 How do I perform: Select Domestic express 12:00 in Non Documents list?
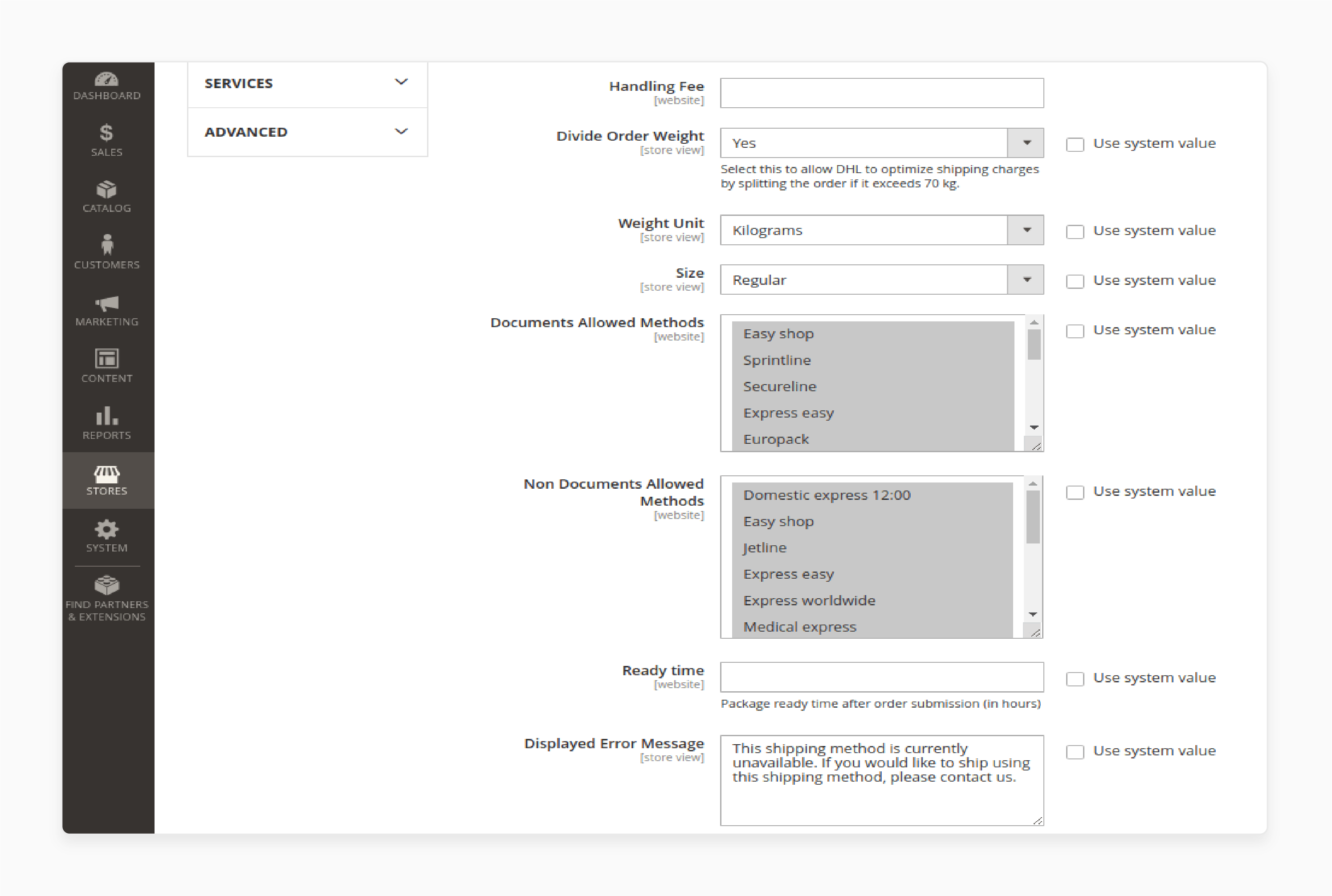pos(872,495)
